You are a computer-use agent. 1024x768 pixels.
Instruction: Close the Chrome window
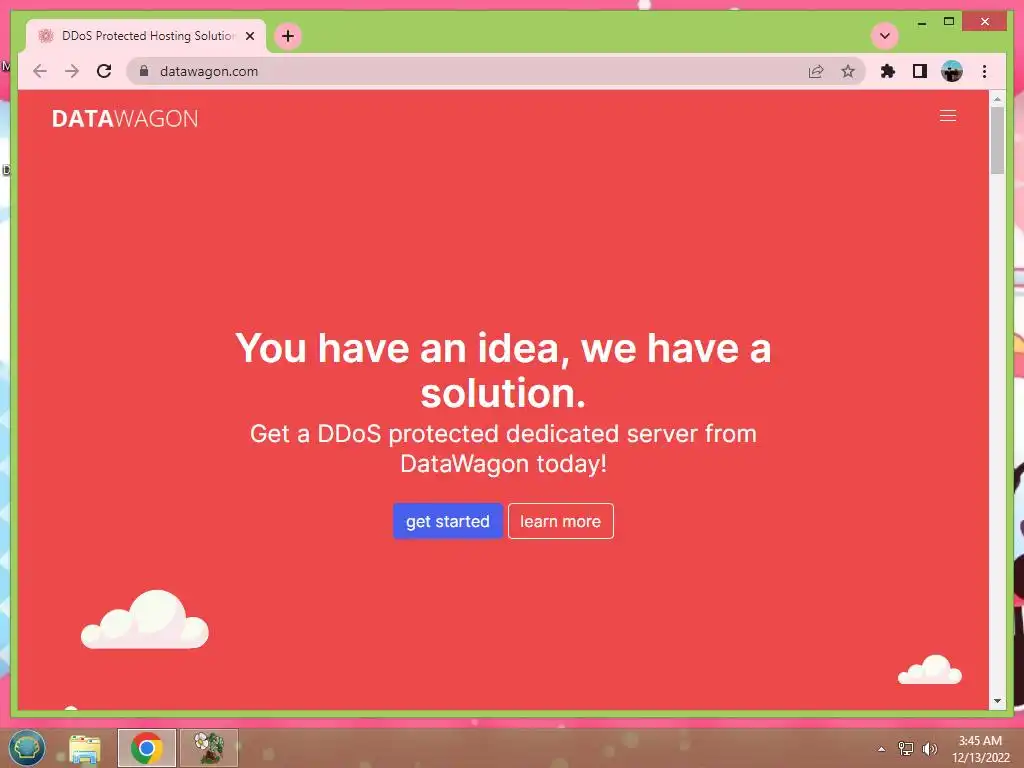point(985,22)
